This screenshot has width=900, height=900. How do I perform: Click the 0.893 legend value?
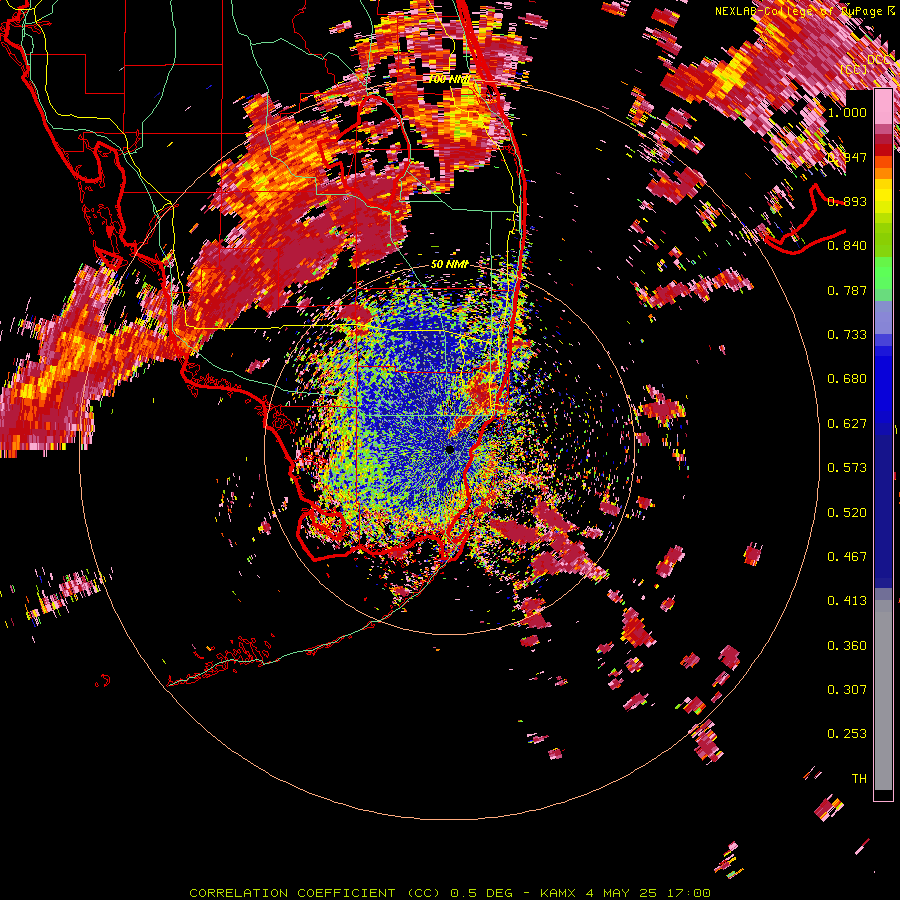[x=847, y=201]
